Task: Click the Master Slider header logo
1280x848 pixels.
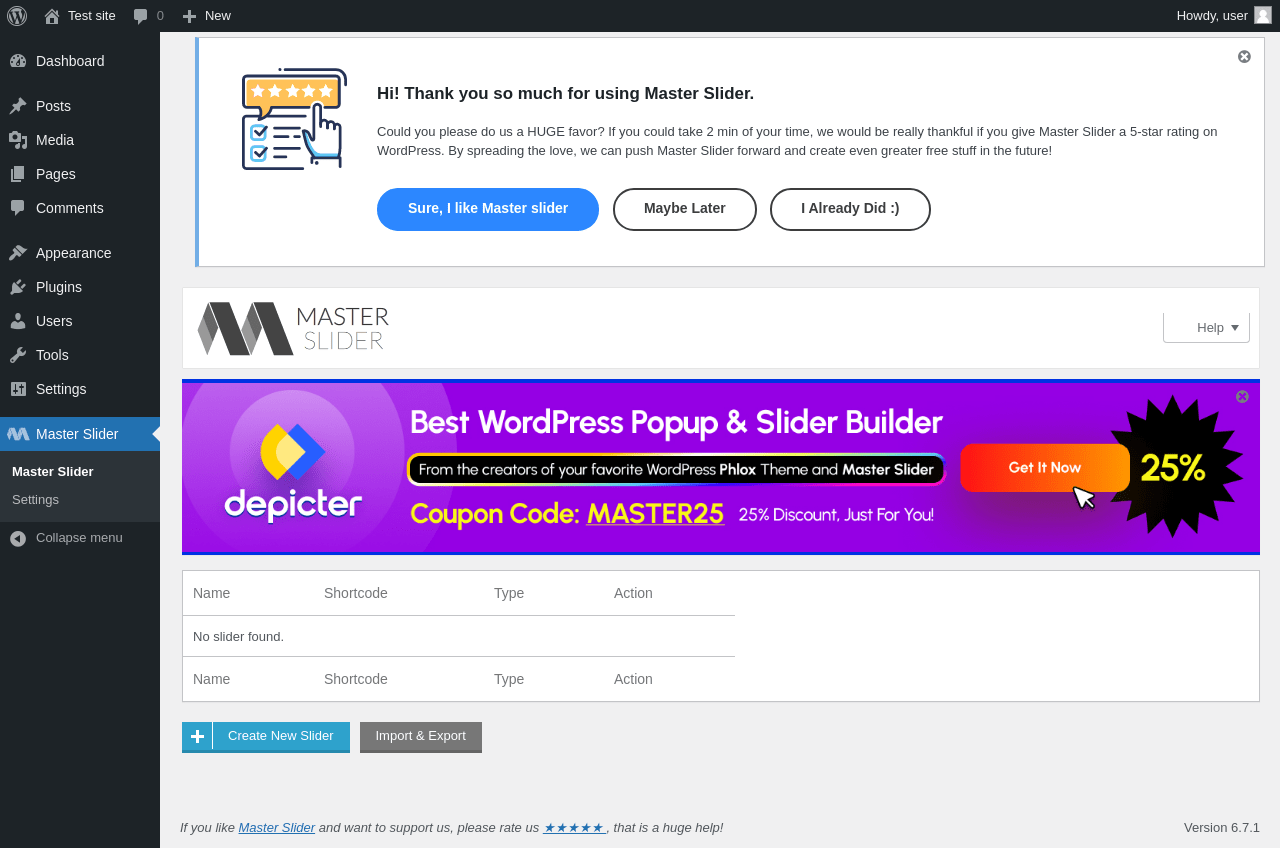Action: 293,328
